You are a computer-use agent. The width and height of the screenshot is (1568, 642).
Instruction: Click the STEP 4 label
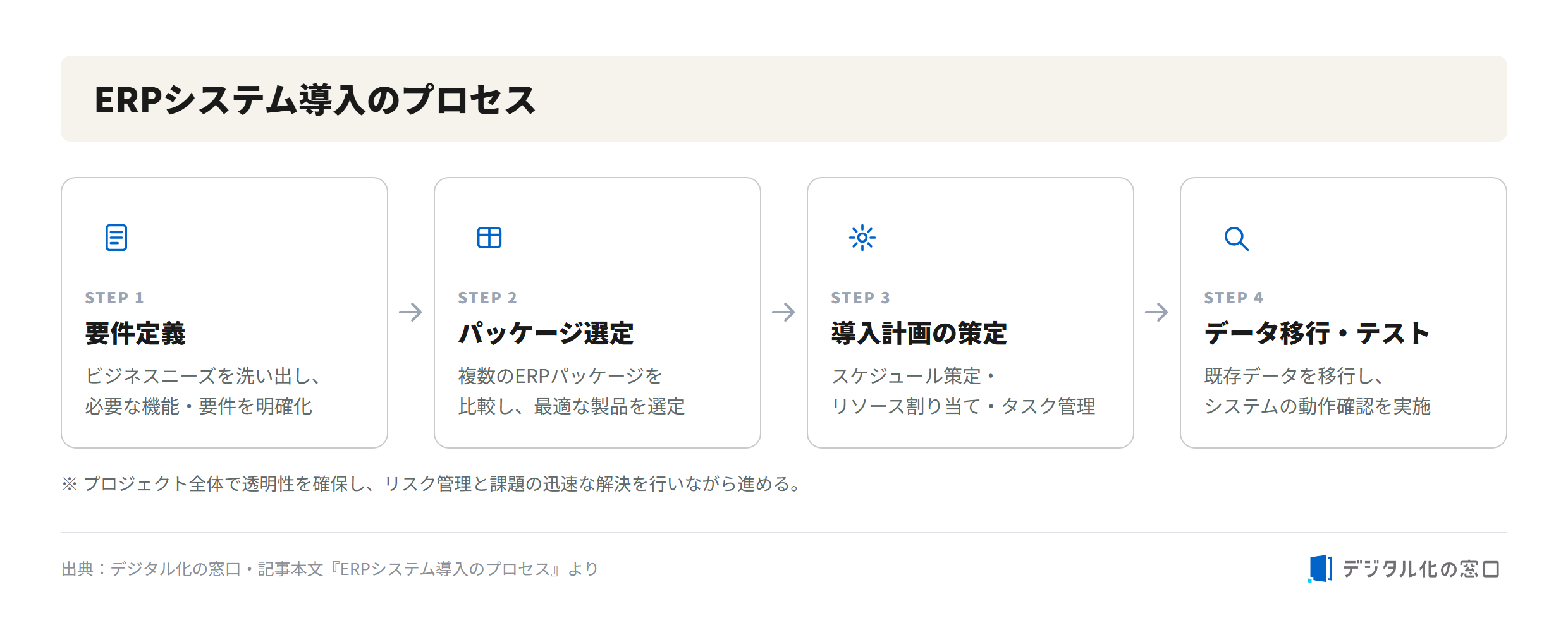(1234, 298)
